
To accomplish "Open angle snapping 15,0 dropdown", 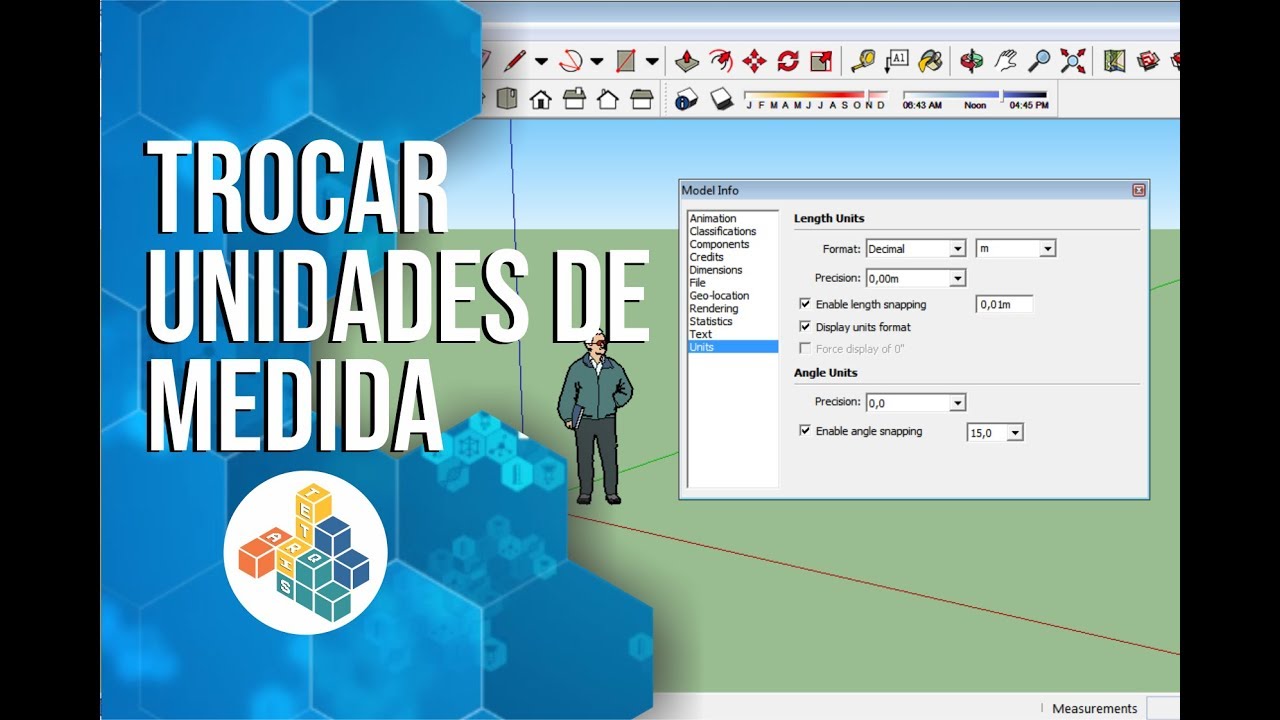I will pyautogui.click(x=995, y=433).
